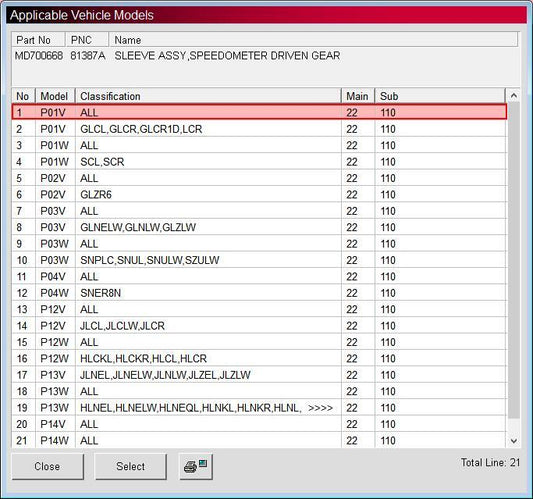The width and height of the screenshot is (533, 499).
Task: Click the Close button
Action: pos(48,466)
